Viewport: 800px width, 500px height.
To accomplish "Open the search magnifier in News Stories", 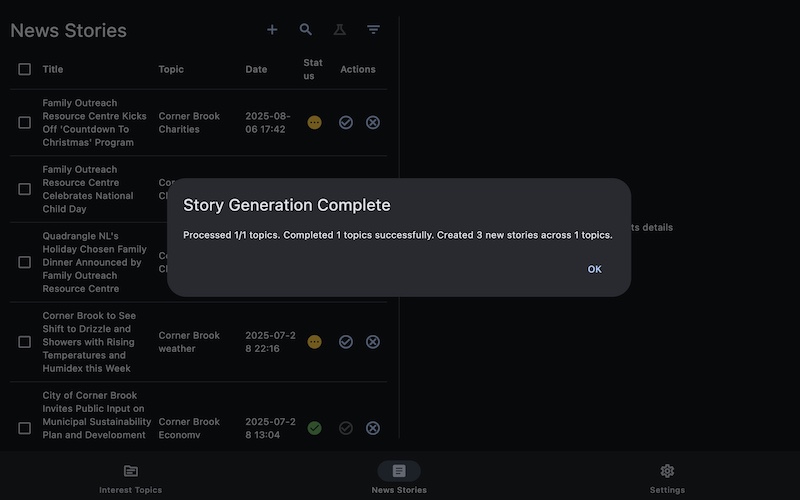I will [x=306, y=30].
